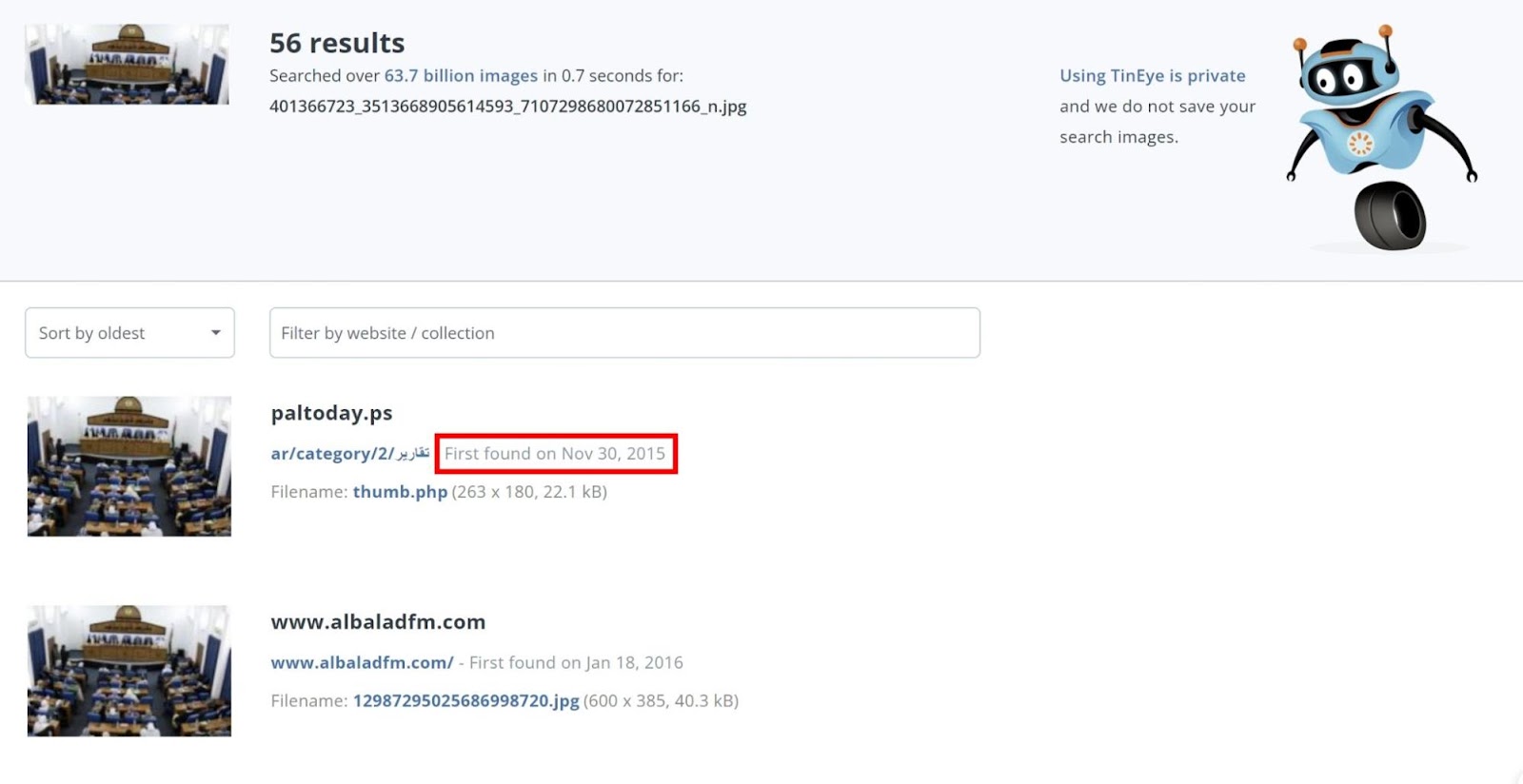The width and height of the screenshot is (1523, 784).
Task: Open the paltoday.ps result thumbnail
Action: [x=129, y=466]
